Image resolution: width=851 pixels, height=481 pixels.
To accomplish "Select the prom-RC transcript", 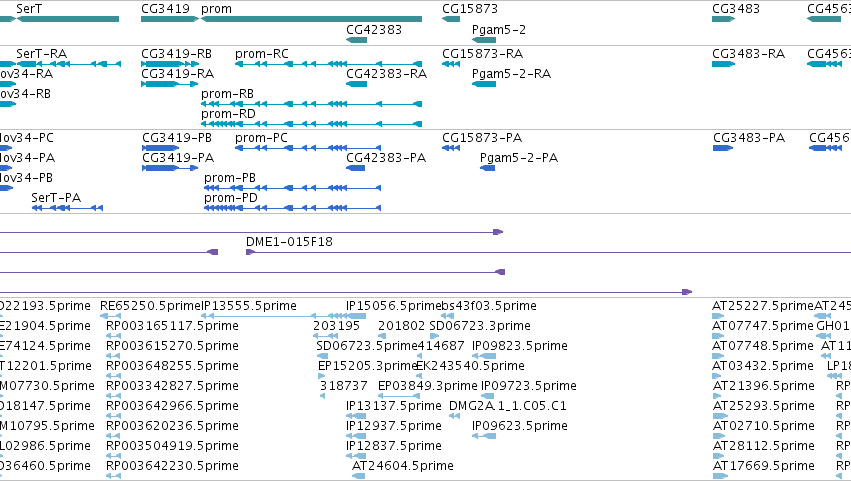I will [328, 64].
